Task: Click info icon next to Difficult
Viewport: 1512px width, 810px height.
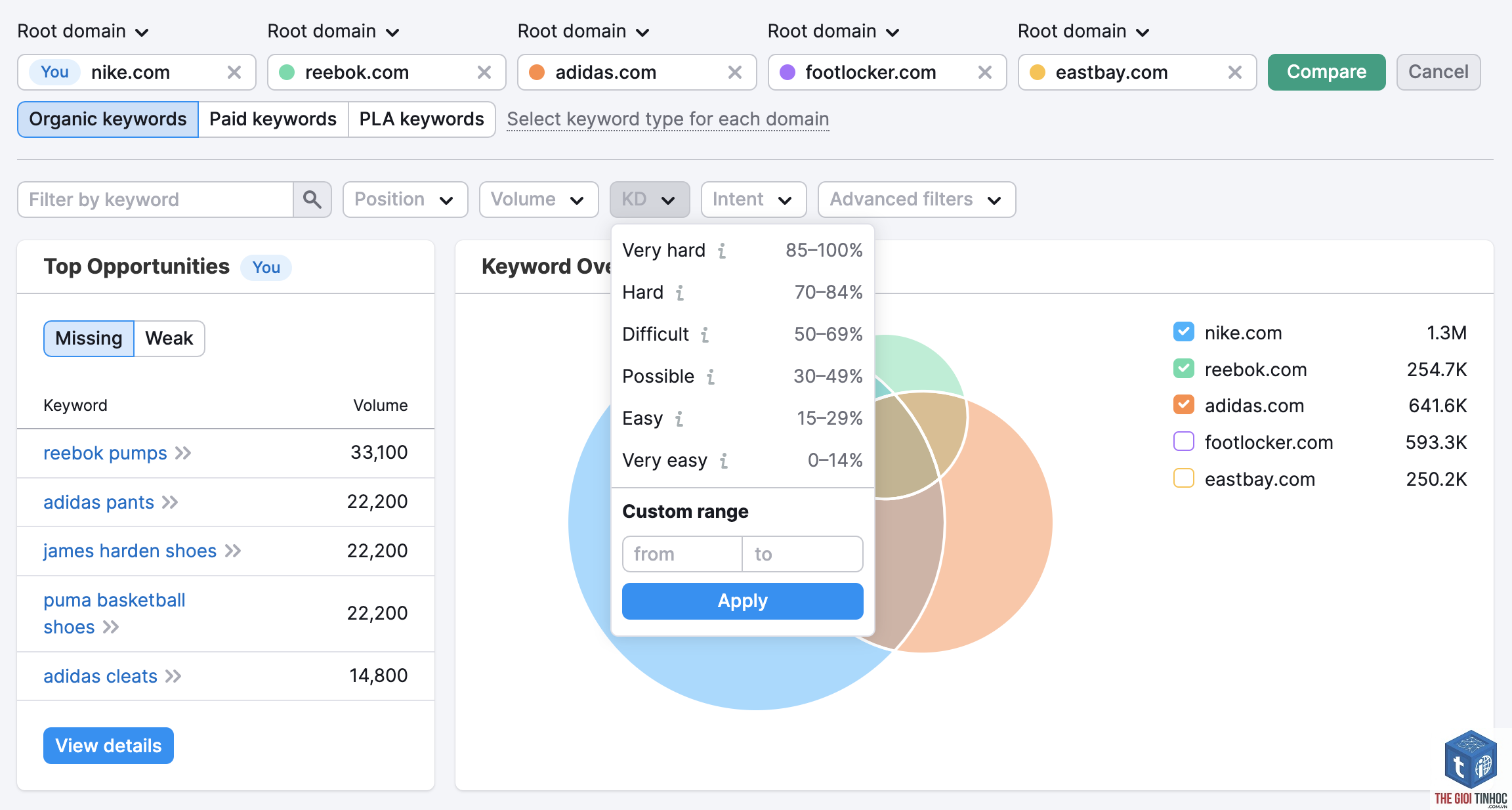Action: tap(705, 335)
